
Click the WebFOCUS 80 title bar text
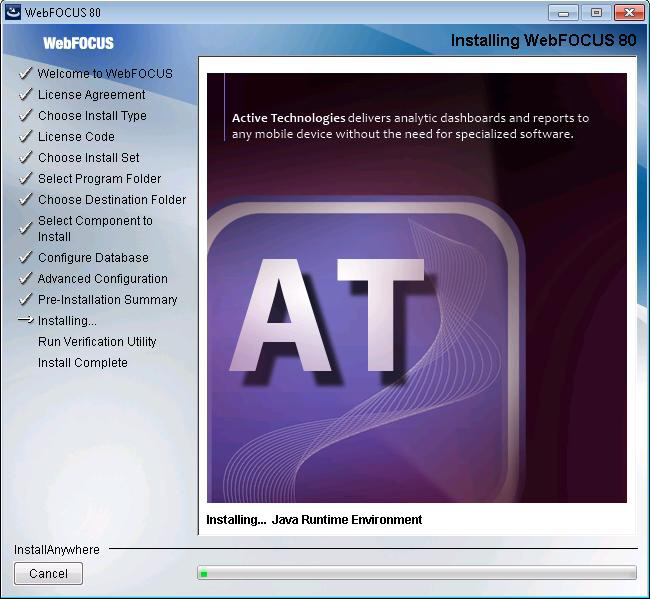pyautogui.click(x=63, y=13)
